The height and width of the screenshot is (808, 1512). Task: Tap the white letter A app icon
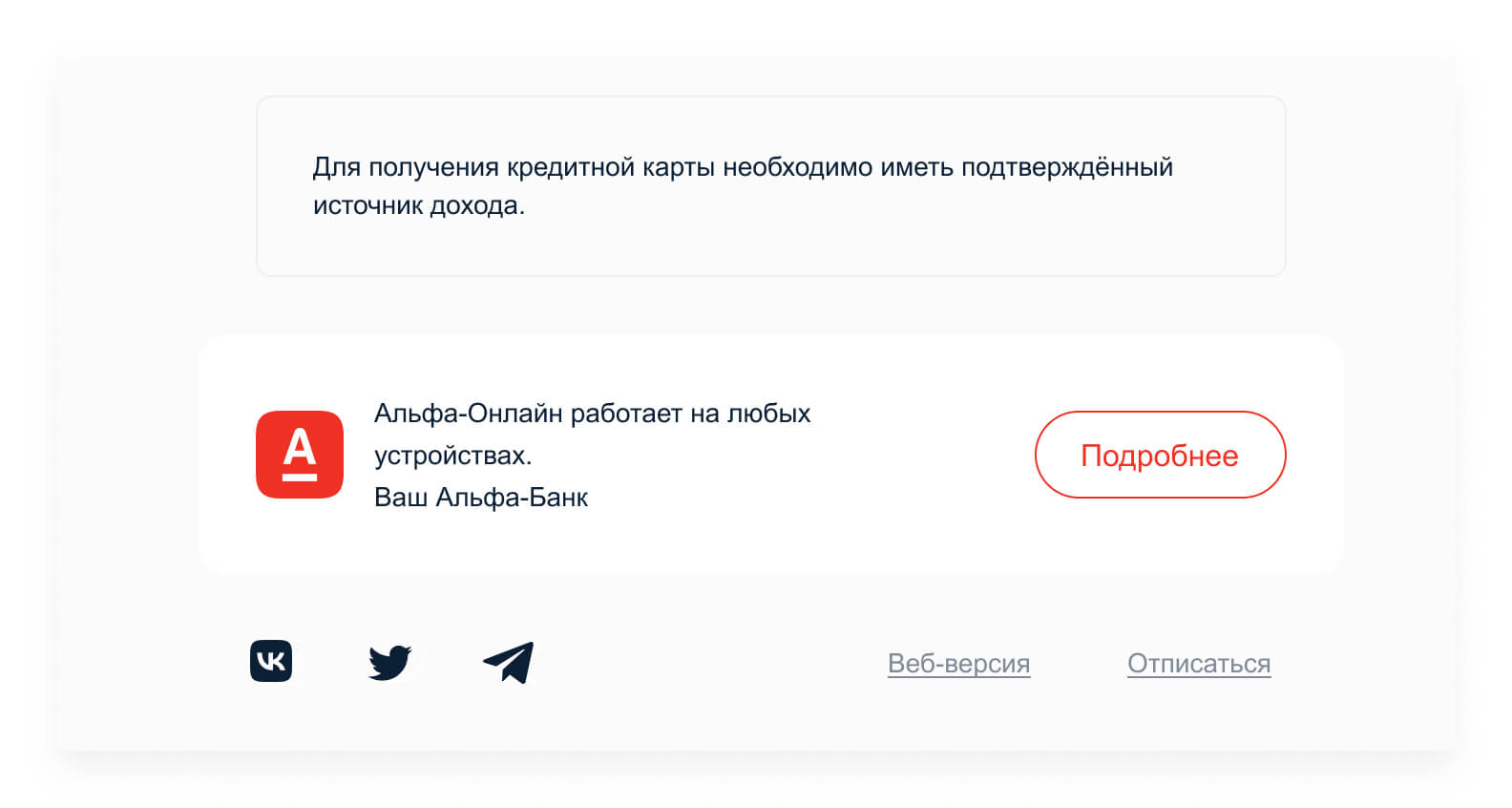300,455
